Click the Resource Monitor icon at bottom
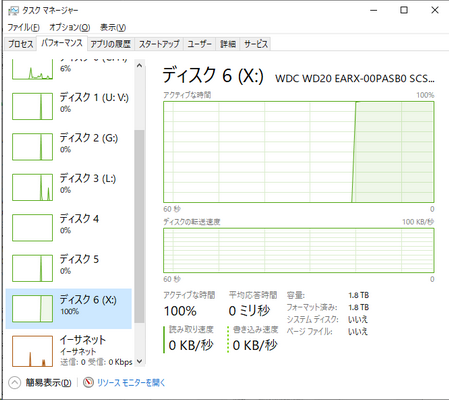The image size is (449, 400). (88, 382)
